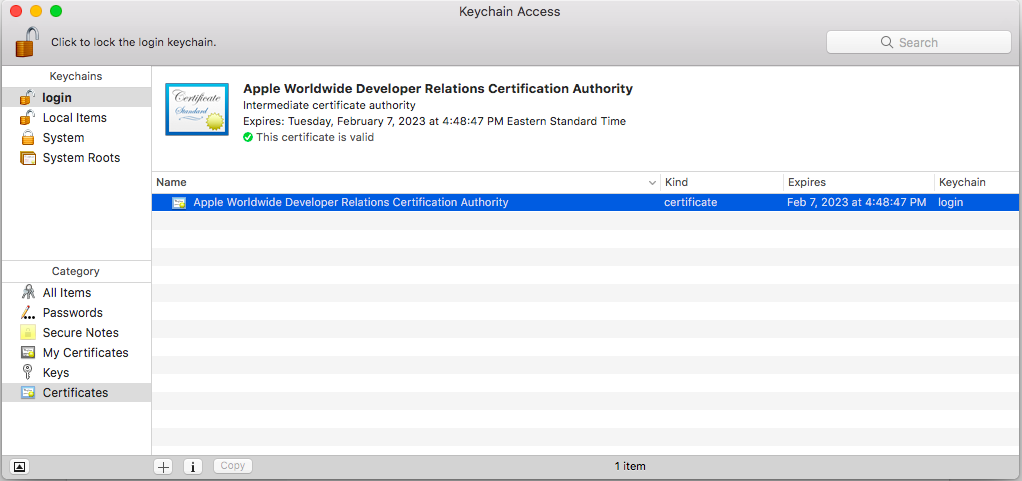Viewport: 1022px width, 481px height.
Task: Click the 'certificate' kind cell
Action: pos(690,203)
